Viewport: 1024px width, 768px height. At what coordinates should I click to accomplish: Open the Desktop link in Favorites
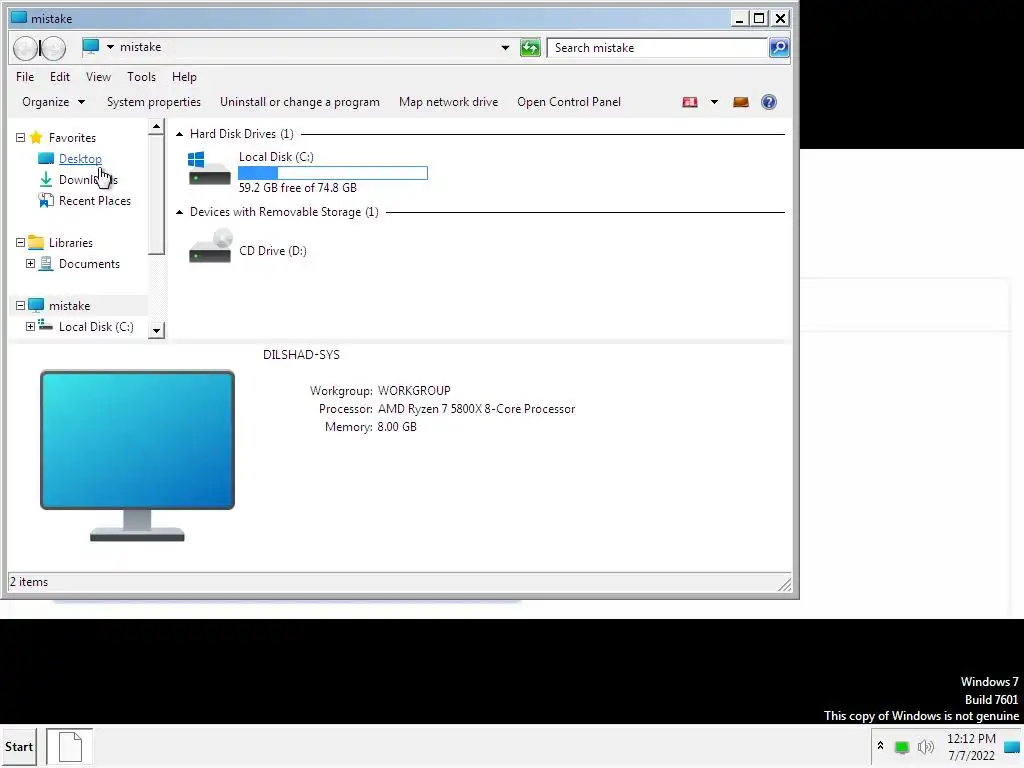click(80, 159)
